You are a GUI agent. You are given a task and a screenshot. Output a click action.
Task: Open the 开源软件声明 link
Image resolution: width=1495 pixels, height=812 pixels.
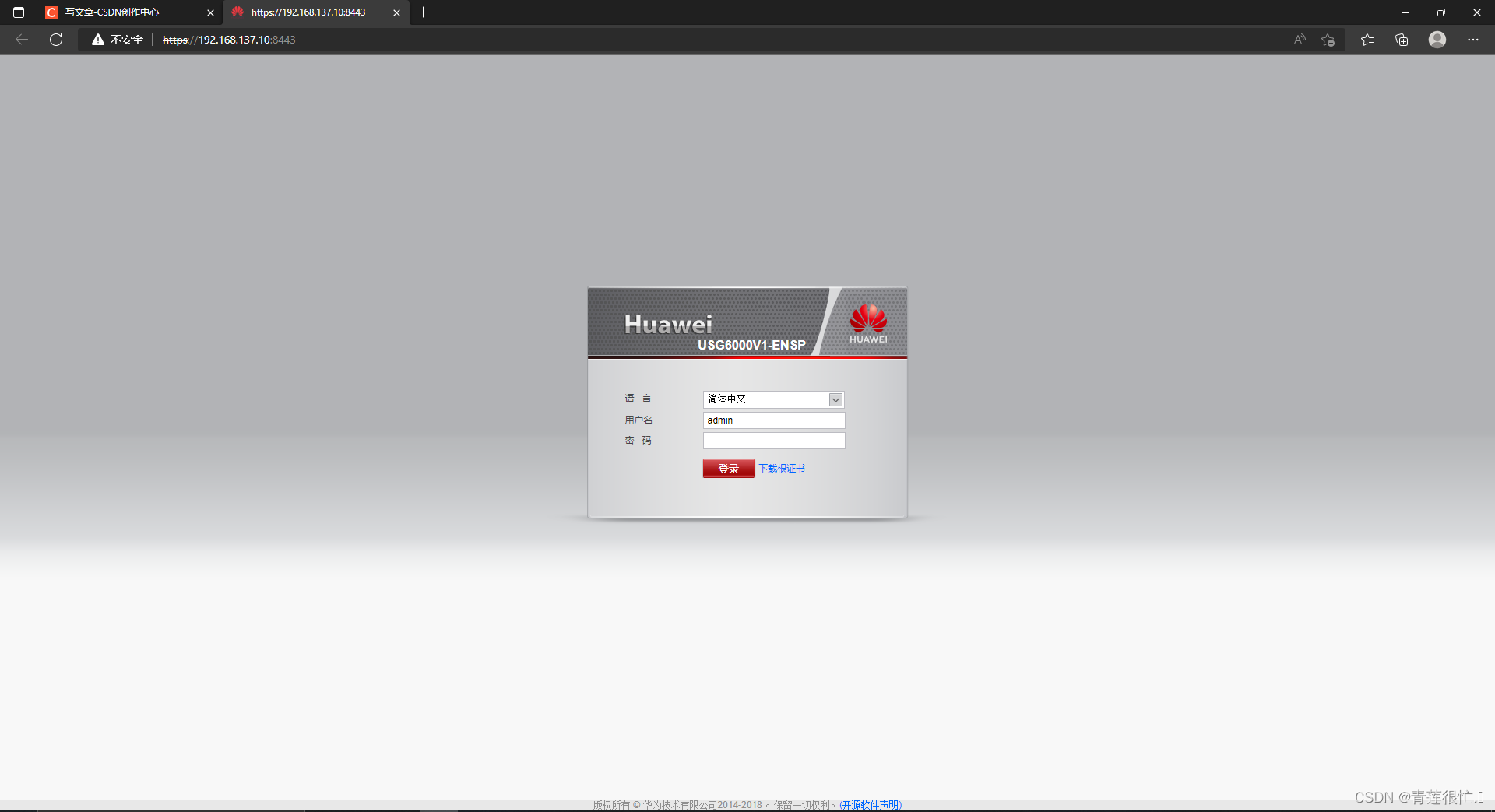(871, 805)
